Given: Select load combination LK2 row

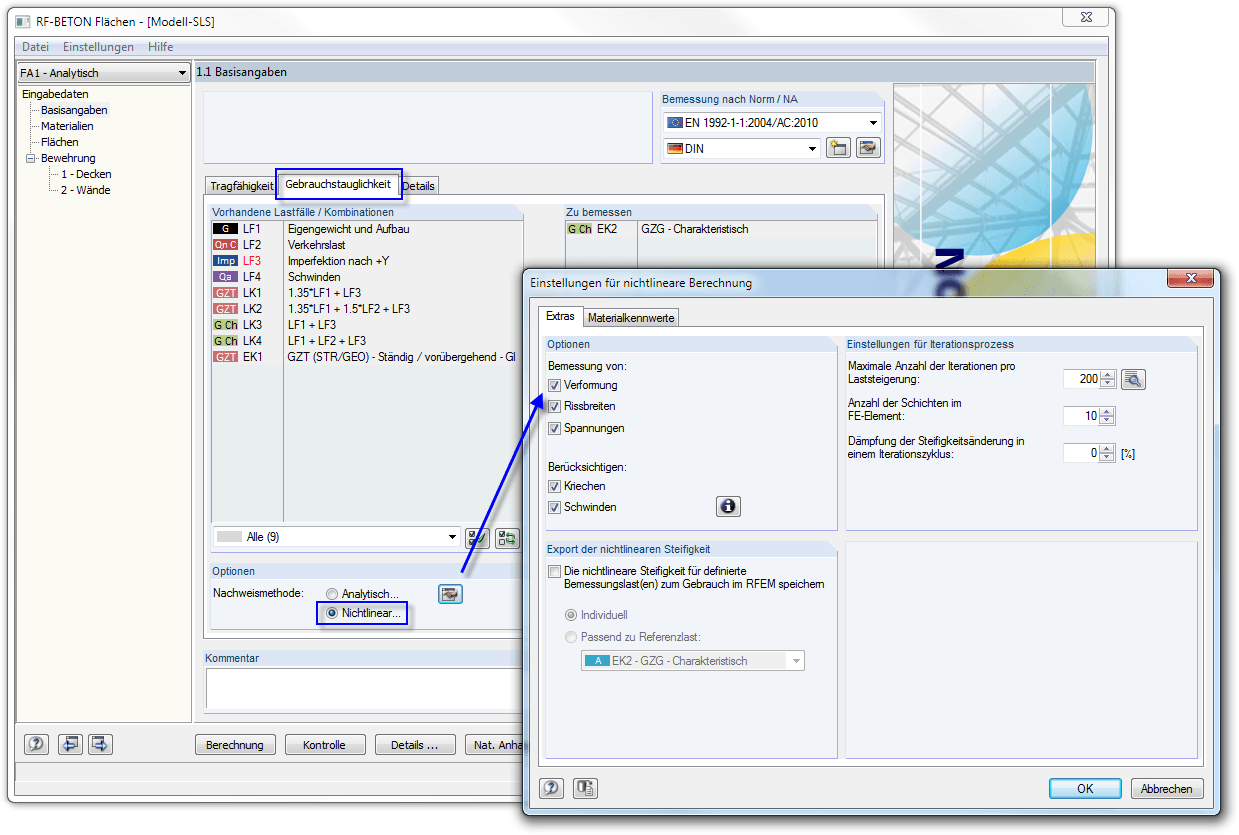Looking at the screenshot, I should click(x=367, y=309).
